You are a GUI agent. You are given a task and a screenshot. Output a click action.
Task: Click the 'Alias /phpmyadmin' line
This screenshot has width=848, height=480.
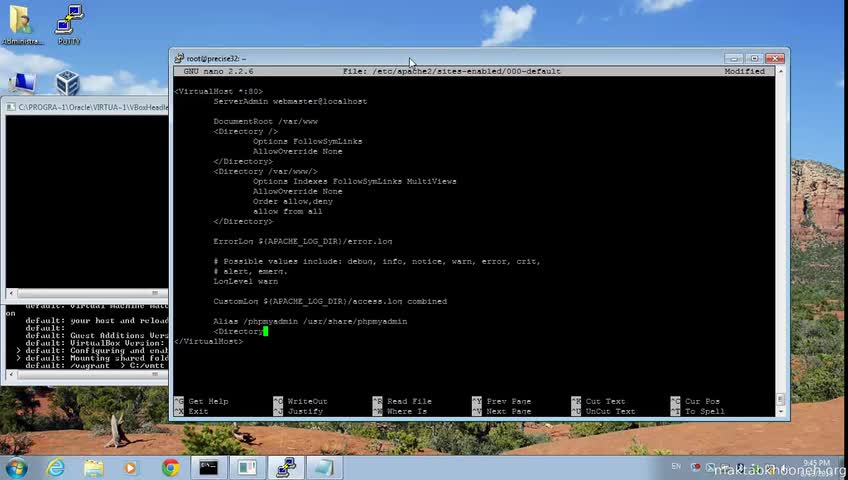(x=310, y=321)
